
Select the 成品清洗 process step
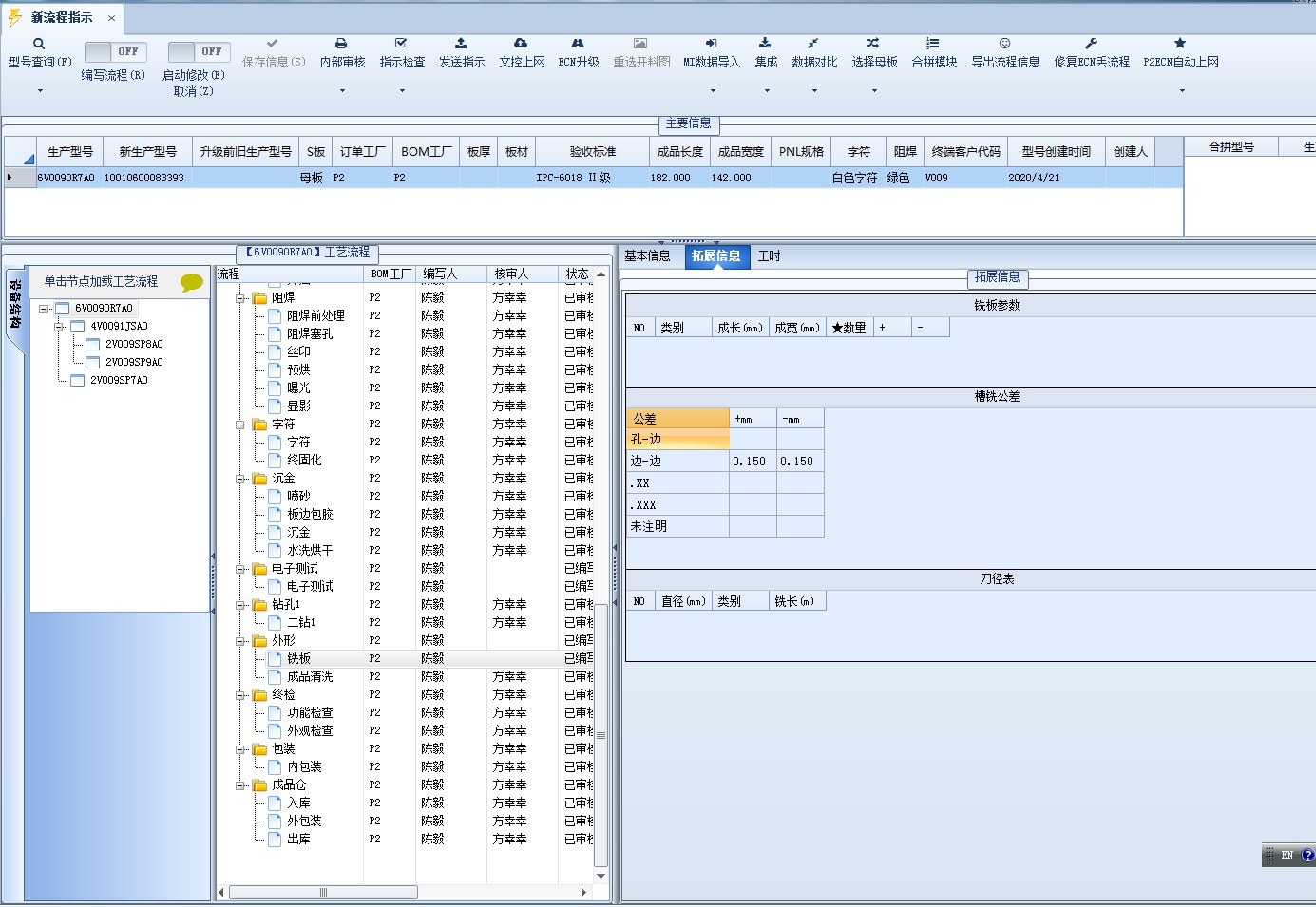pyautogui.click(x=310, y=677)
